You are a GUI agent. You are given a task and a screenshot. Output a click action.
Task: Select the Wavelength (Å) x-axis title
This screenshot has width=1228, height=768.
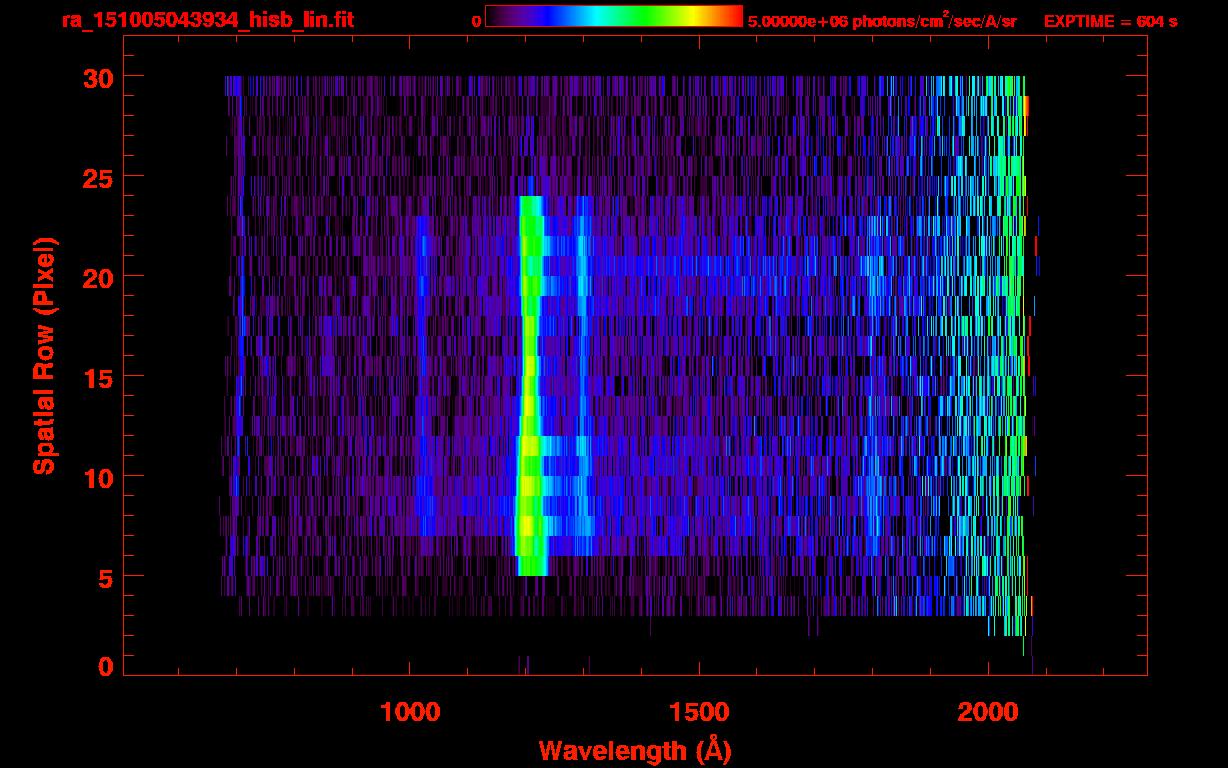[628, 750]
